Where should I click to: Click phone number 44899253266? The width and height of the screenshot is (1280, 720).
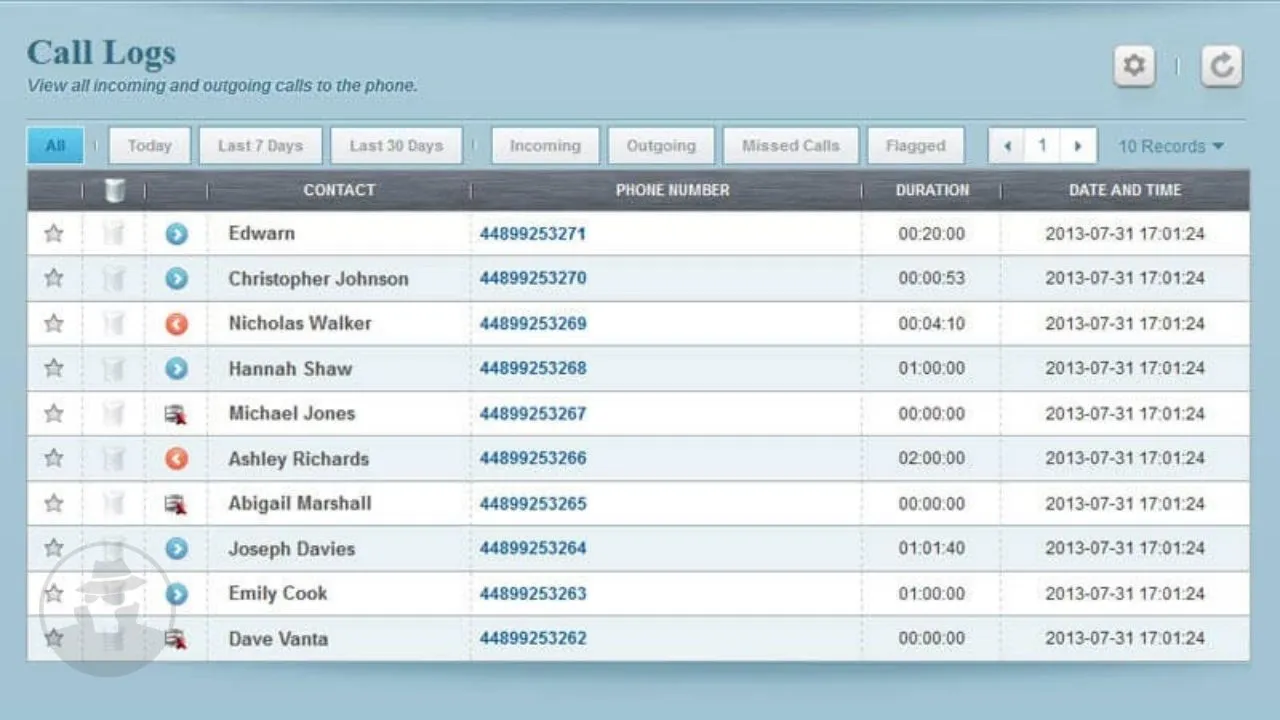coord(533,458)
